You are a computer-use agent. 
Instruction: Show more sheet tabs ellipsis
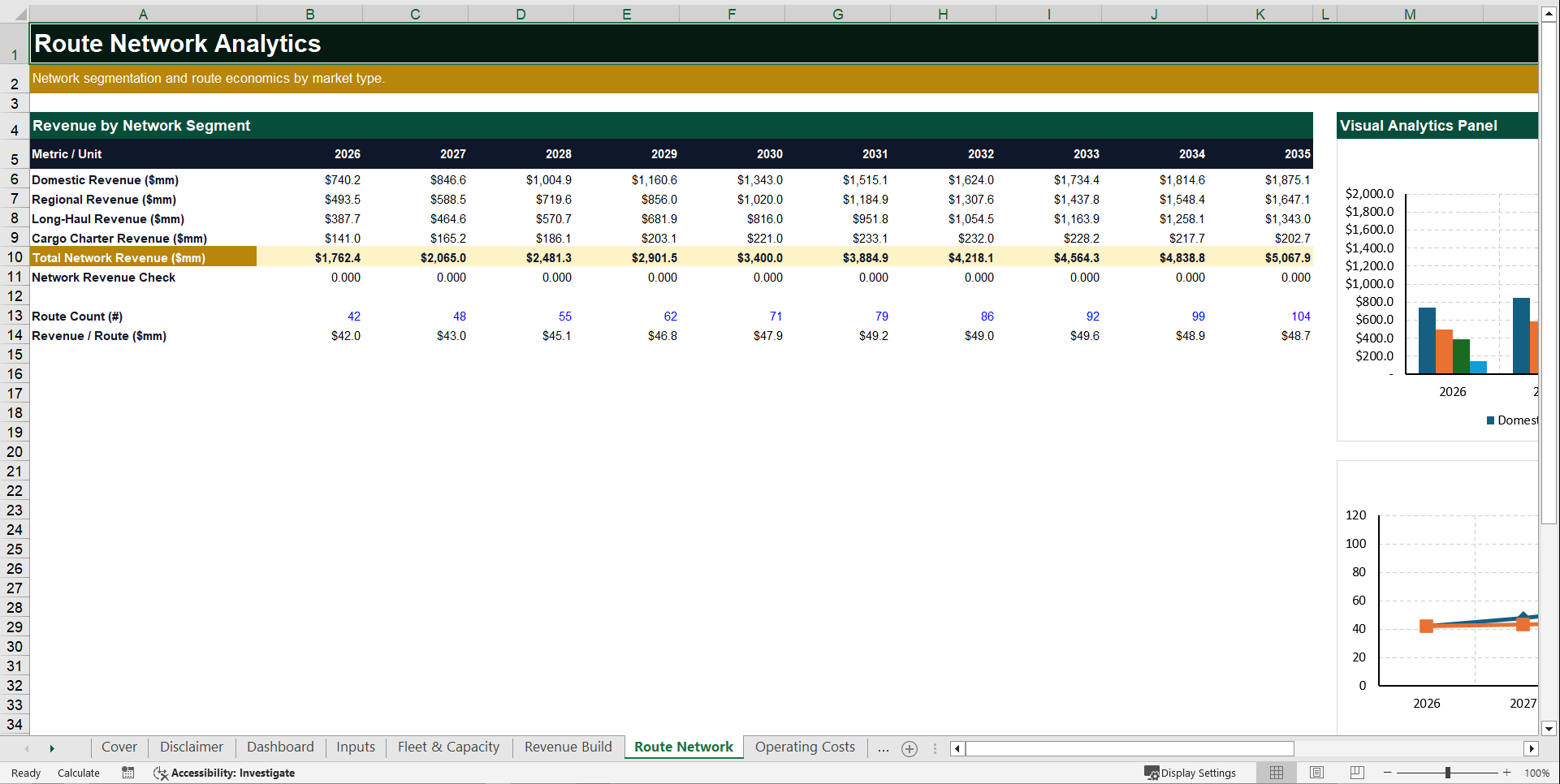point(883,747)
